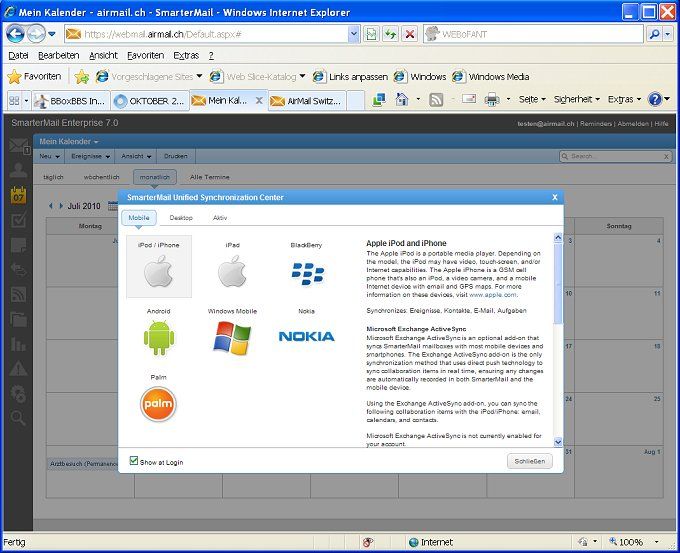Select the Palm device icon
680x553 pixels.
158,404
